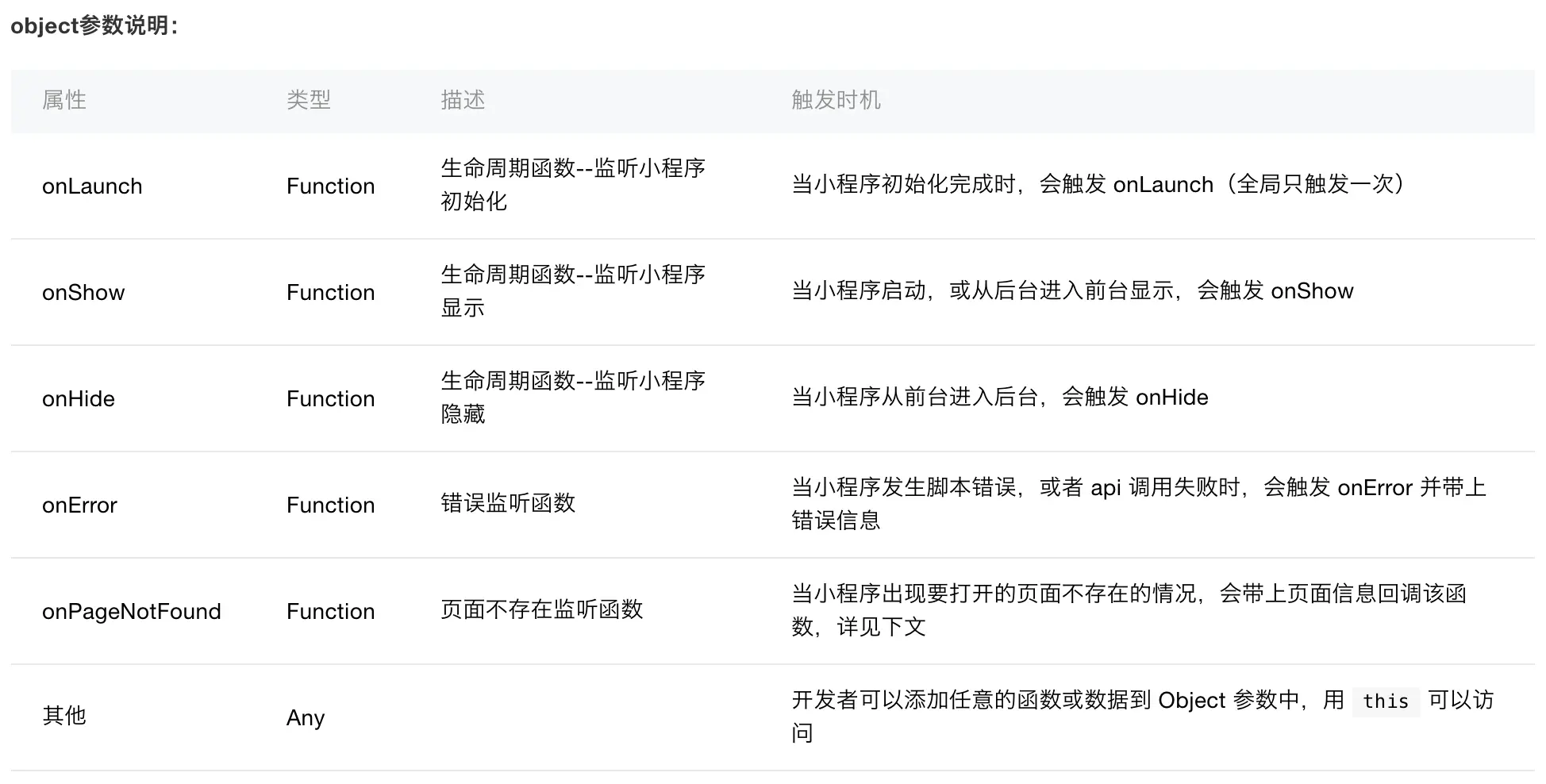Viewport: 1546px width, 784px height.
Task: Click the inline code word this
Action: click(x=1386, y=701)
